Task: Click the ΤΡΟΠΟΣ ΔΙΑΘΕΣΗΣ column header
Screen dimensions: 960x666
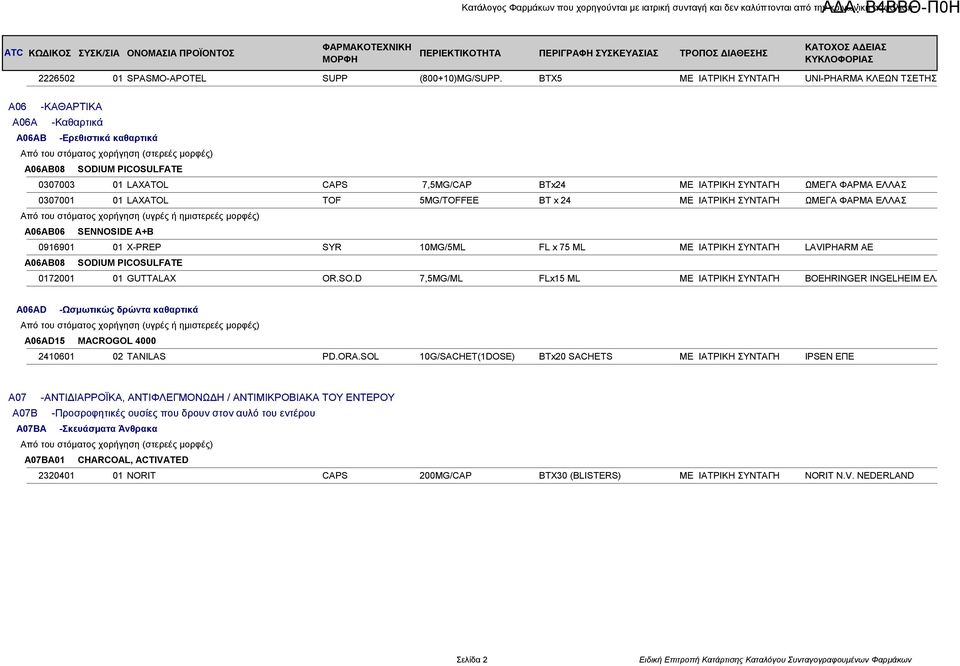Action: coord(723,53)
